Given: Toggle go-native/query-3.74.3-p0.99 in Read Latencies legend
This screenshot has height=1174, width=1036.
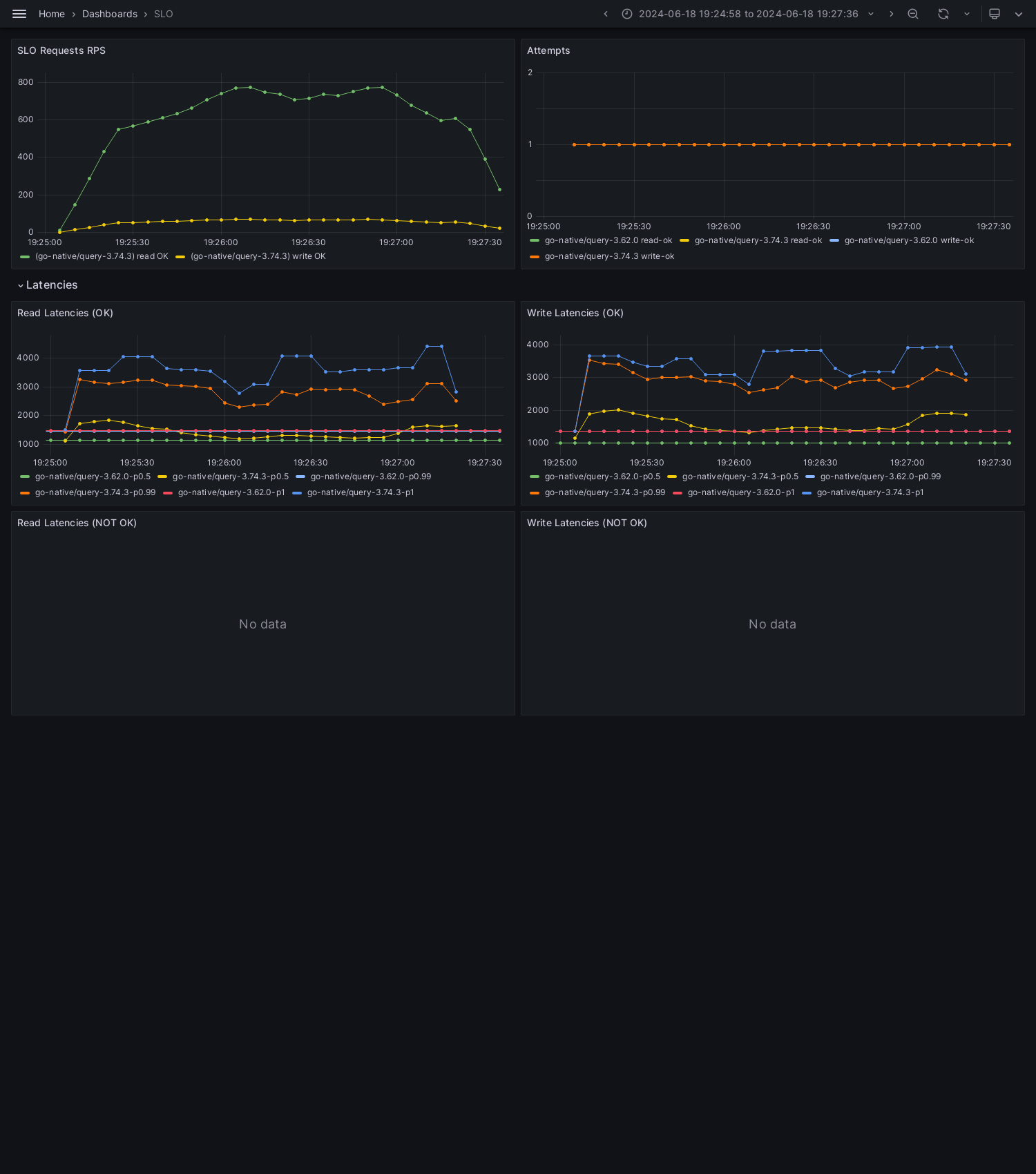Looking at the screenshot, I should tap(95, 492).
